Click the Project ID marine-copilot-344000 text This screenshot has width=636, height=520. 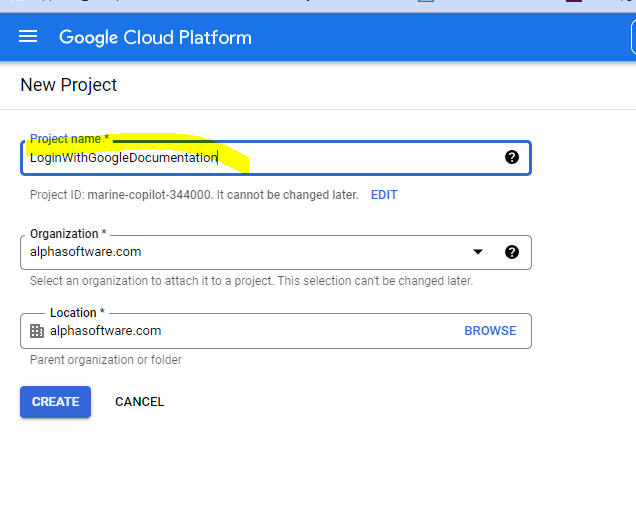tap(149, 195)
